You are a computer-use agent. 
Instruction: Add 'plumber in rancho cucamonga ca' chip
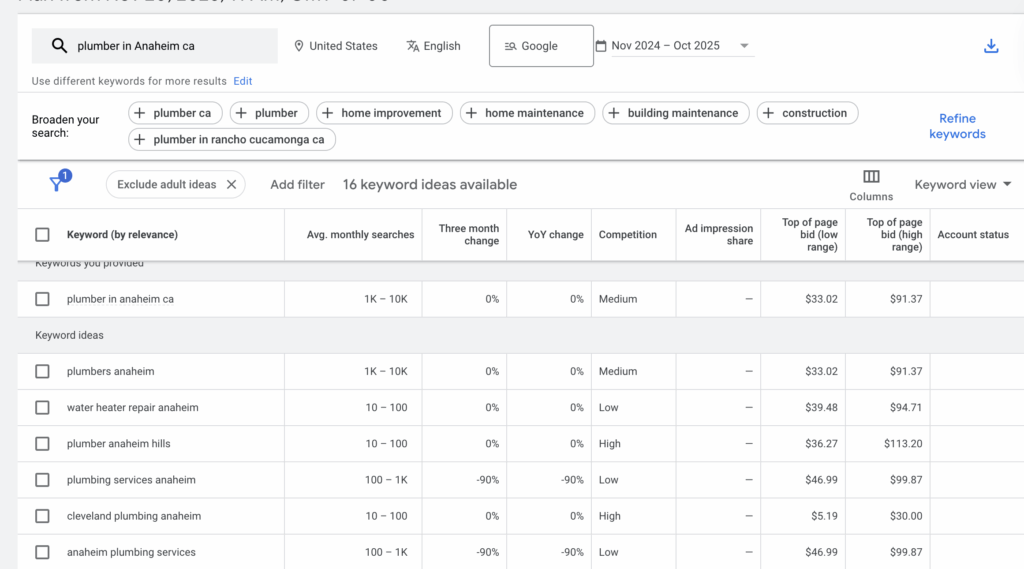[x=231, y=140]
